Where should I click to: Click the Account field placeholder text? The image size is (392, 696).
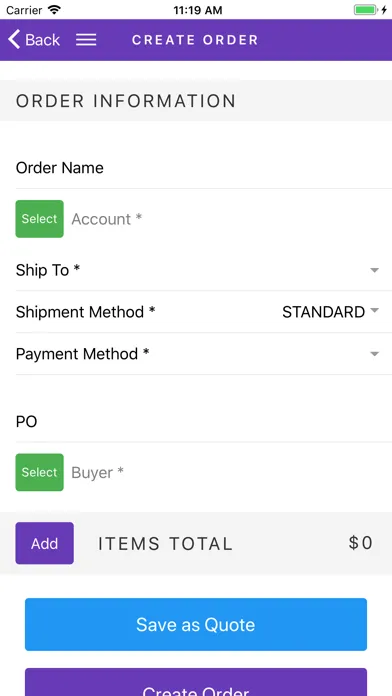107,219
